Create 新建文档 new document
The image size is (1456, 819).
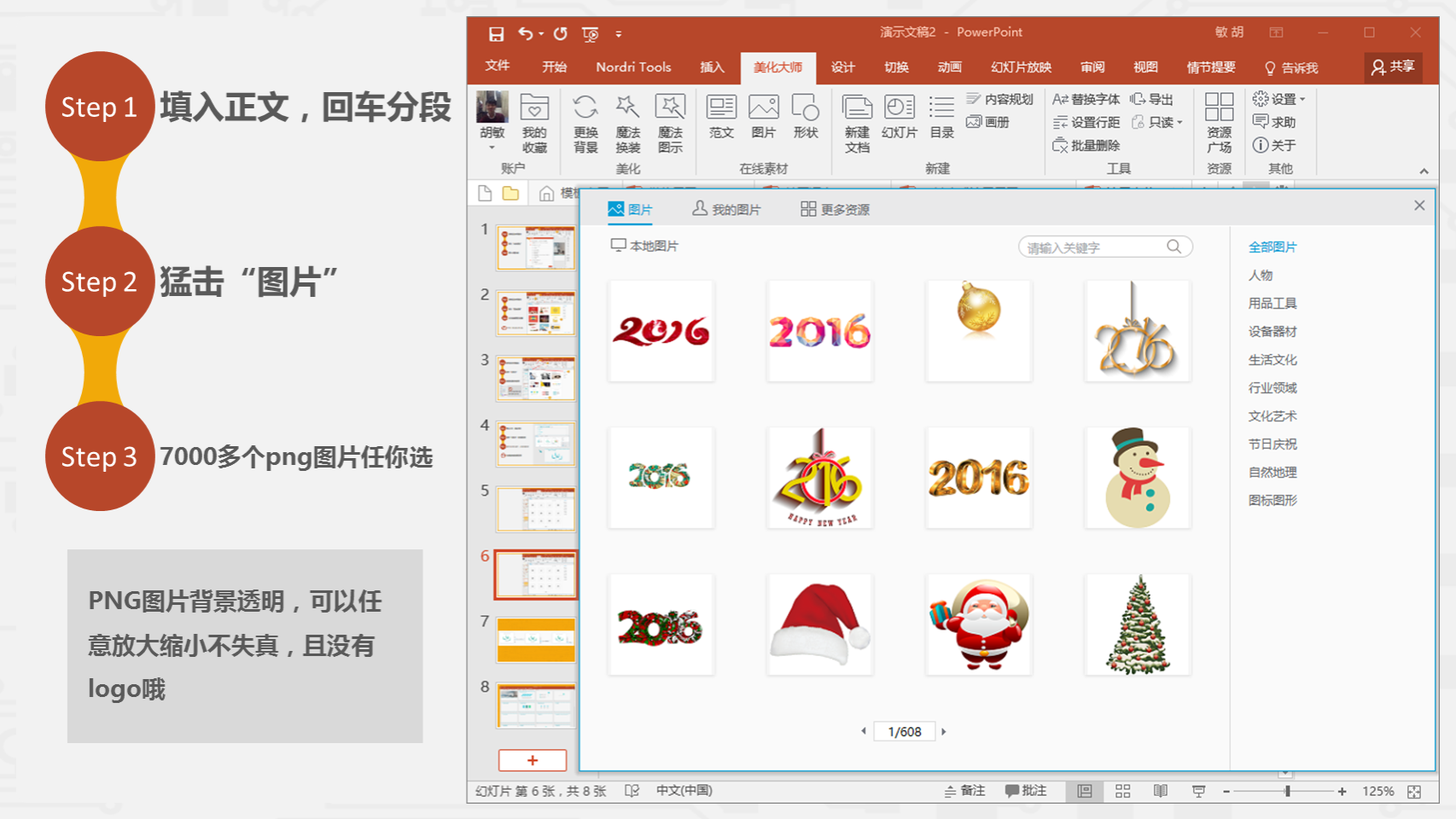coord(857,123)
